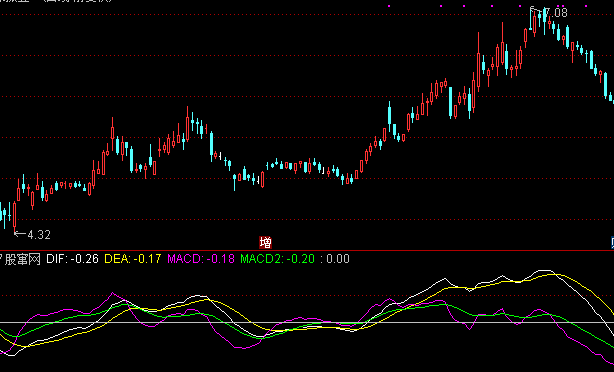Click the 股軍网 indicator name
Screen dimensions: 614x372
point(21,259)
